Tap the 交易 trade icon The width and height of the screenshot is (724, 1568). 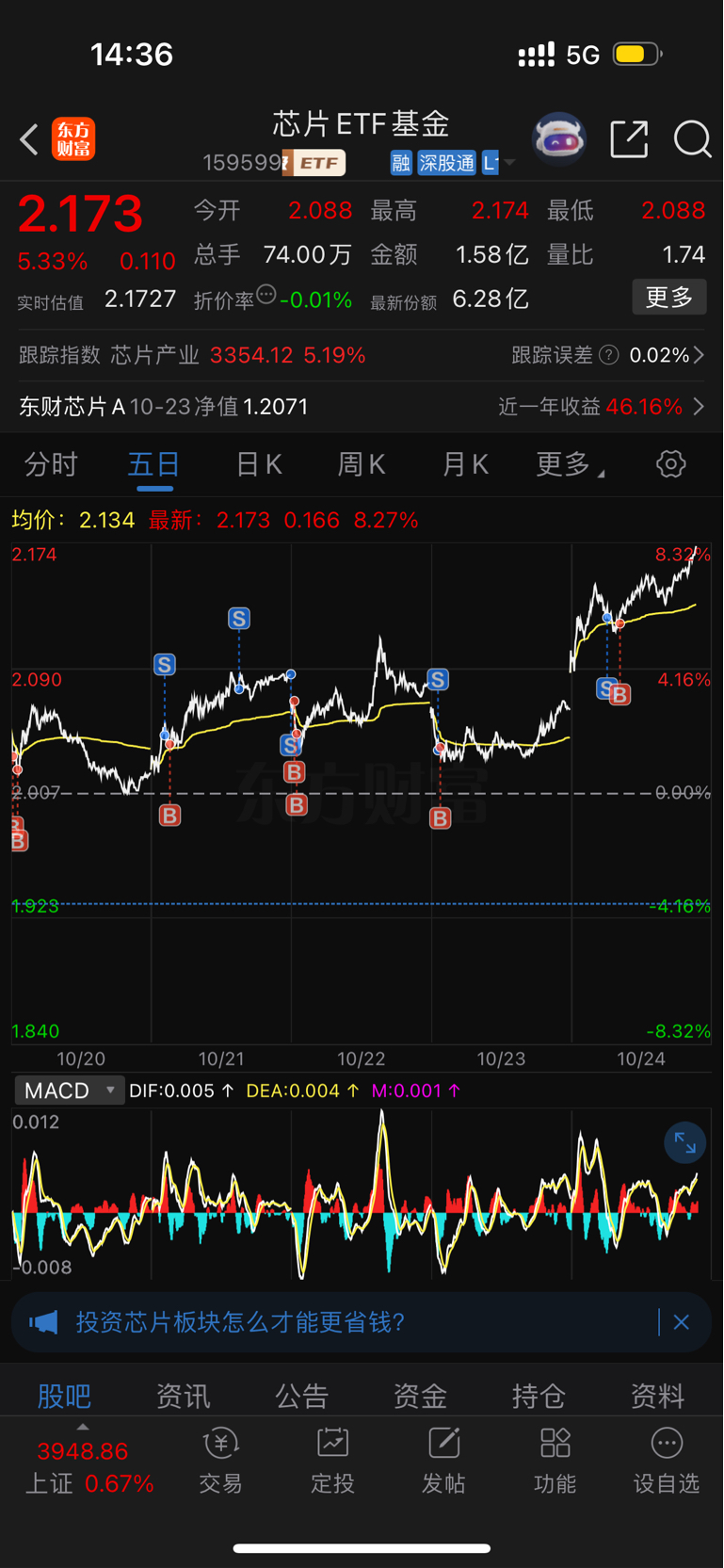221,1443
